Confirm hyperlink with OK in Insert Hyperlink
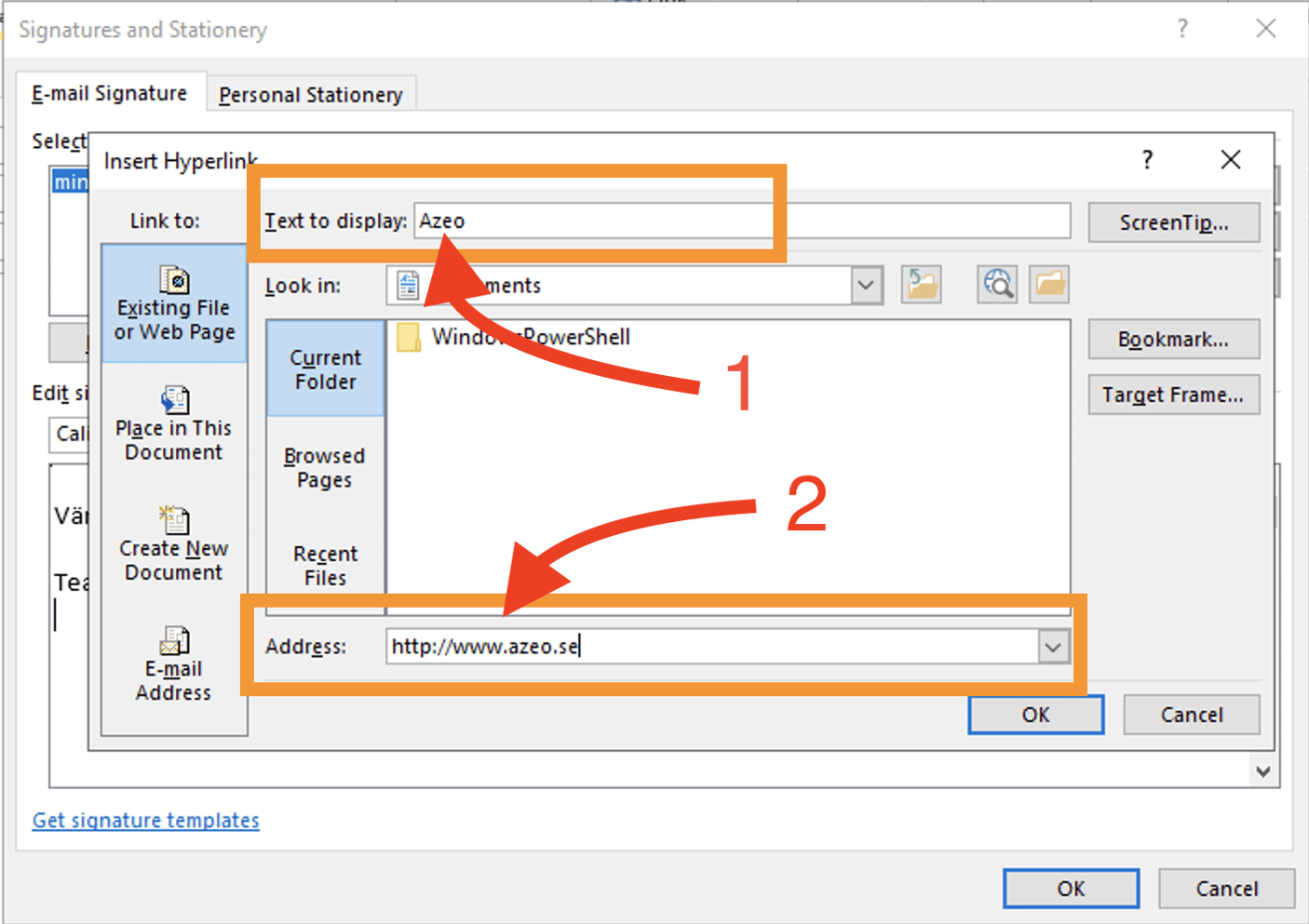This screenshot has width=1309, height=924. pyautogui.click(x=1036, y=715)
